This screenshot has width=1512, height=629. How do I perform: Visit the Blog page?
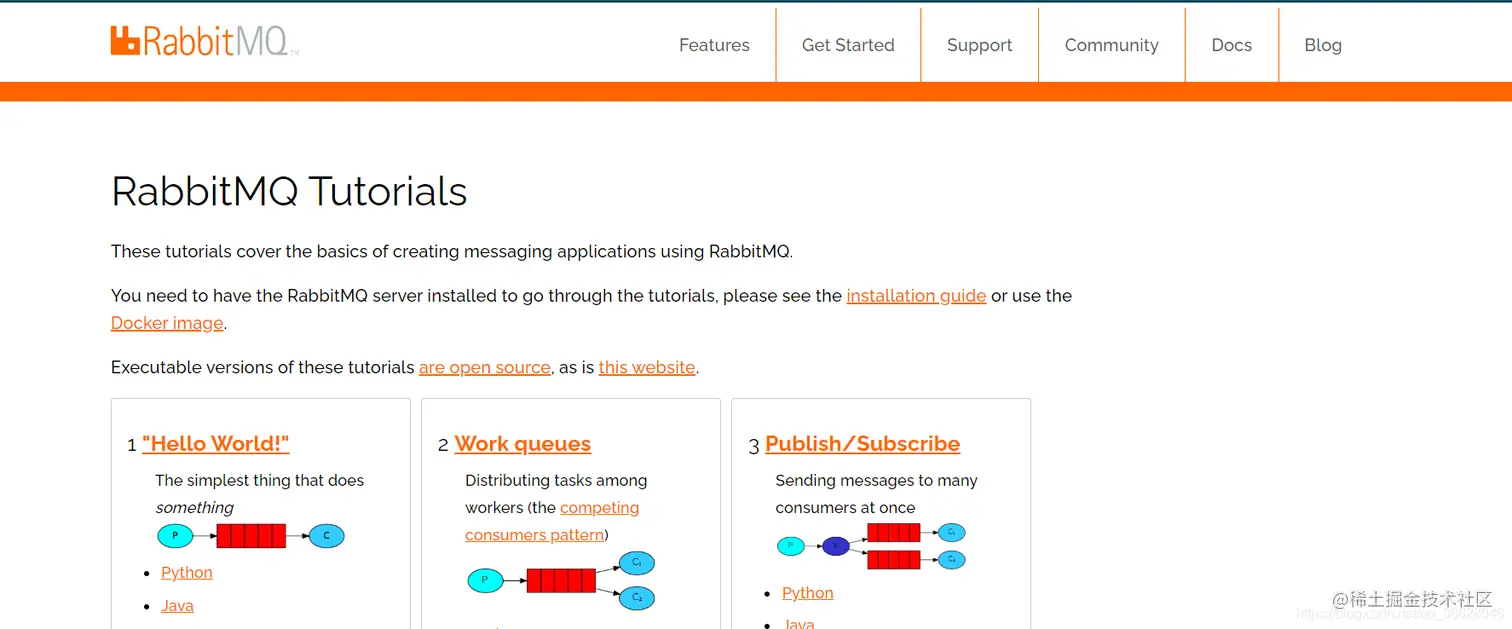(1322, 45)
